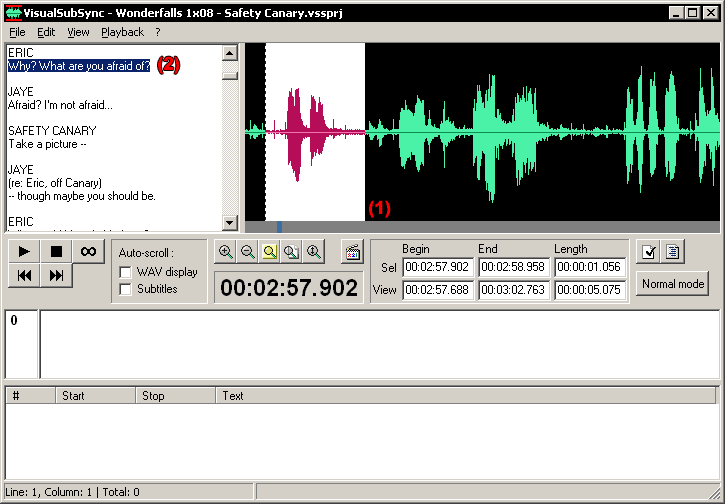Zoom in on the waveform
The height and width of the screenshot is (504, 725).
[226, 252]
